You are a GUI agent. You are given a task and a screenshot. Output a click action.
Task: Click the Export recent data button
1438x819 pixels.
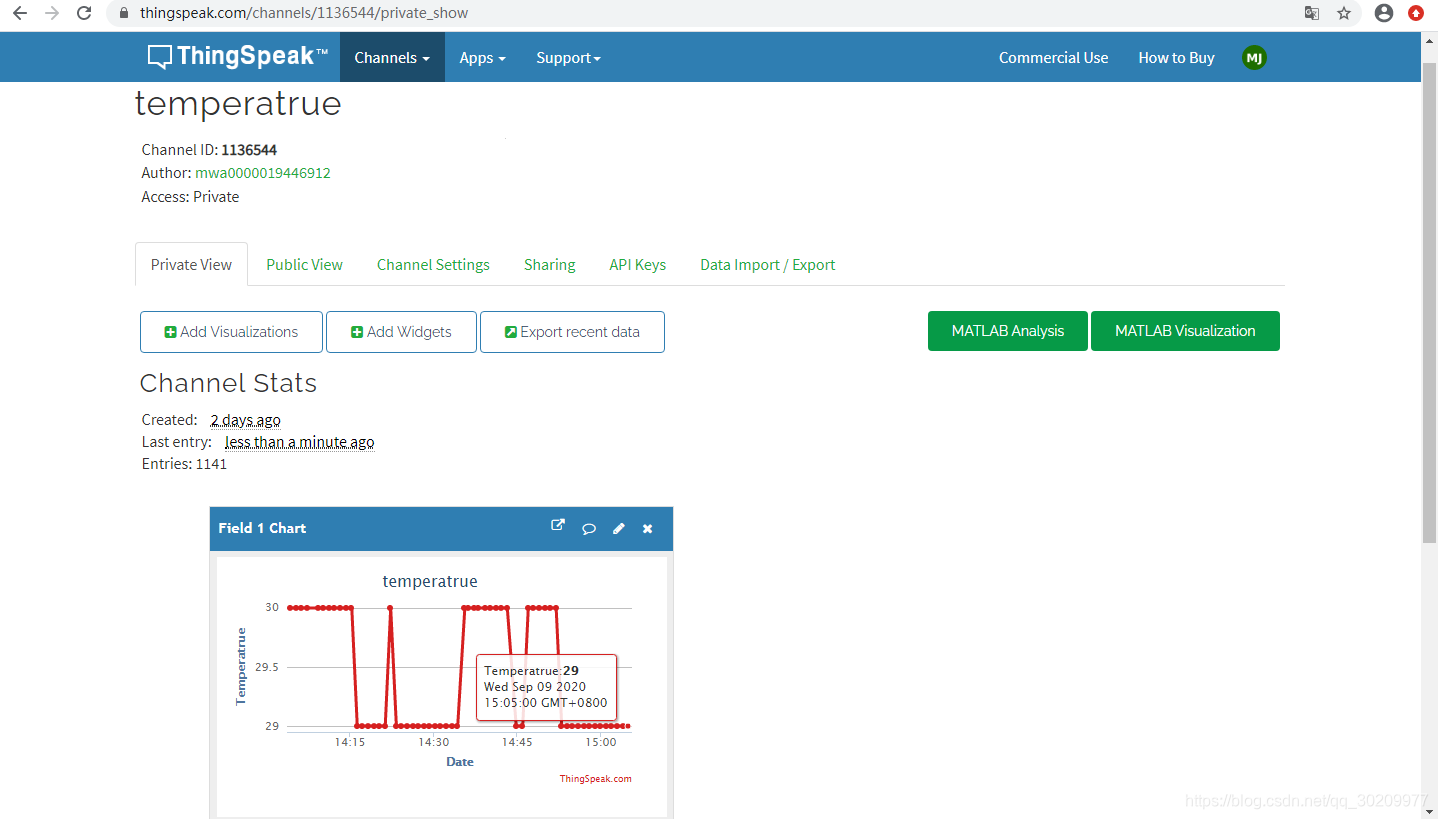pyautogui.click(x=572, y=332)
